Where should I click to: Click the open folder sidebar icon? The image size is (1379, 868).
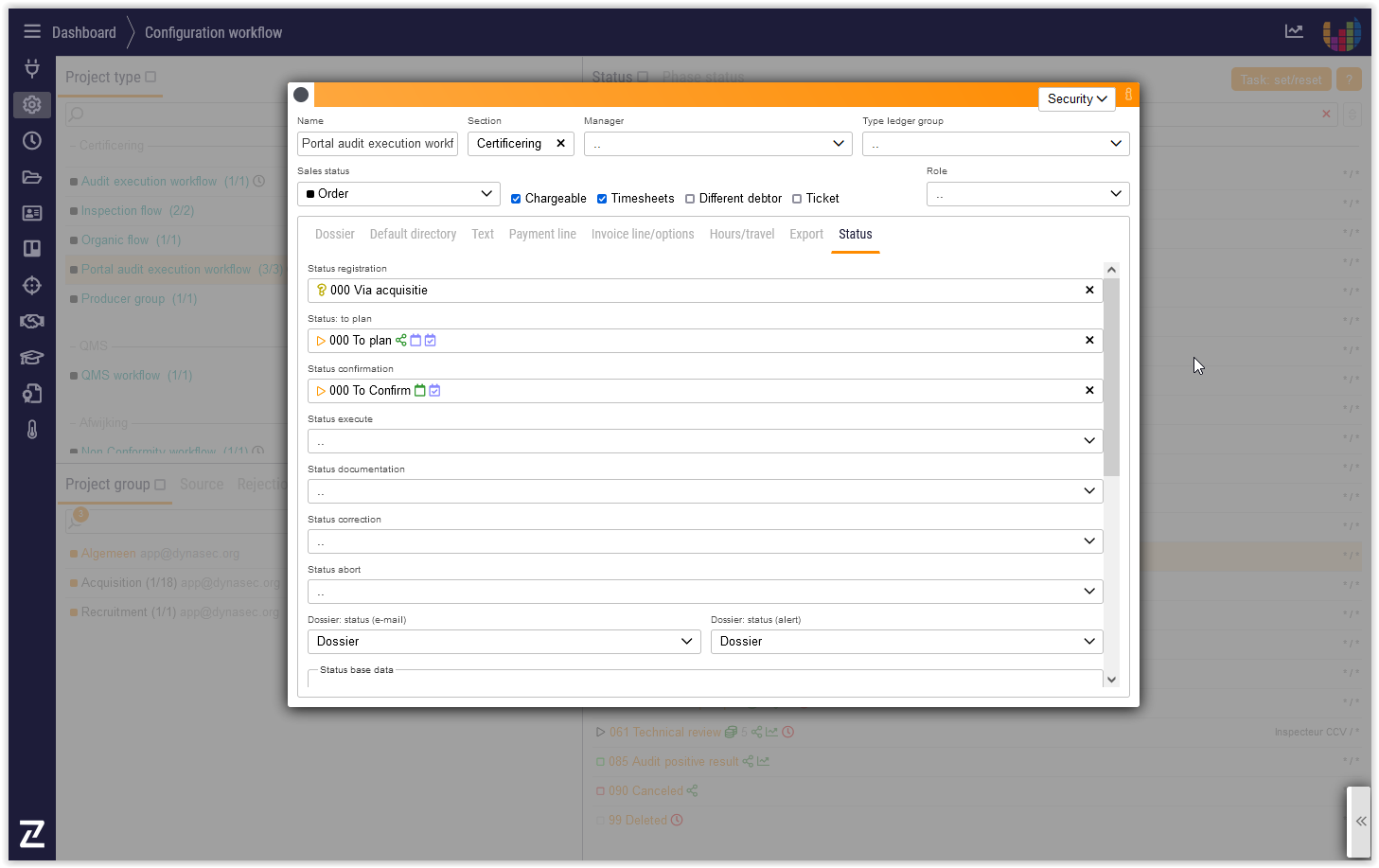tap(32, 177)
